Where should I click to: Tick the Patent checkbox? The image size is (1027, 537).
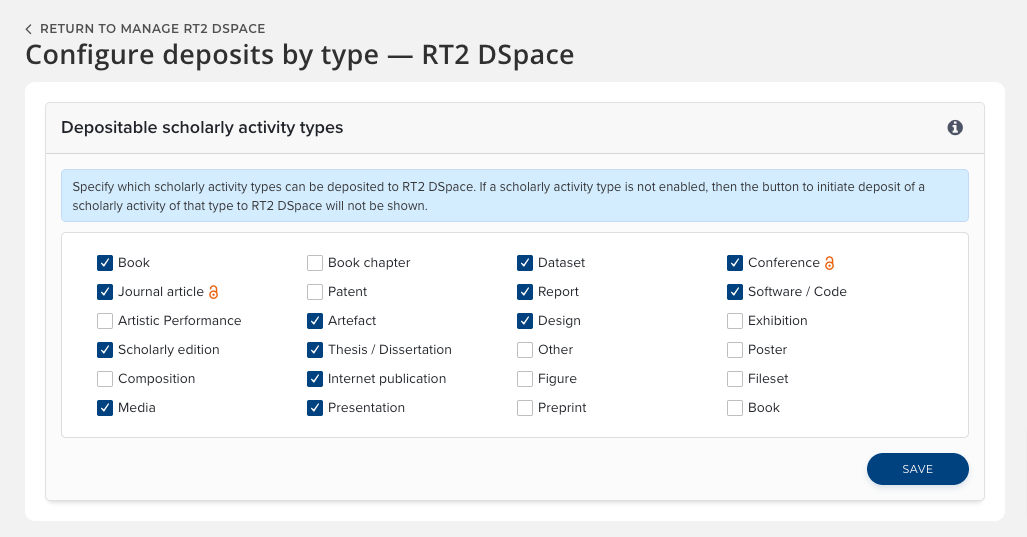315,292
